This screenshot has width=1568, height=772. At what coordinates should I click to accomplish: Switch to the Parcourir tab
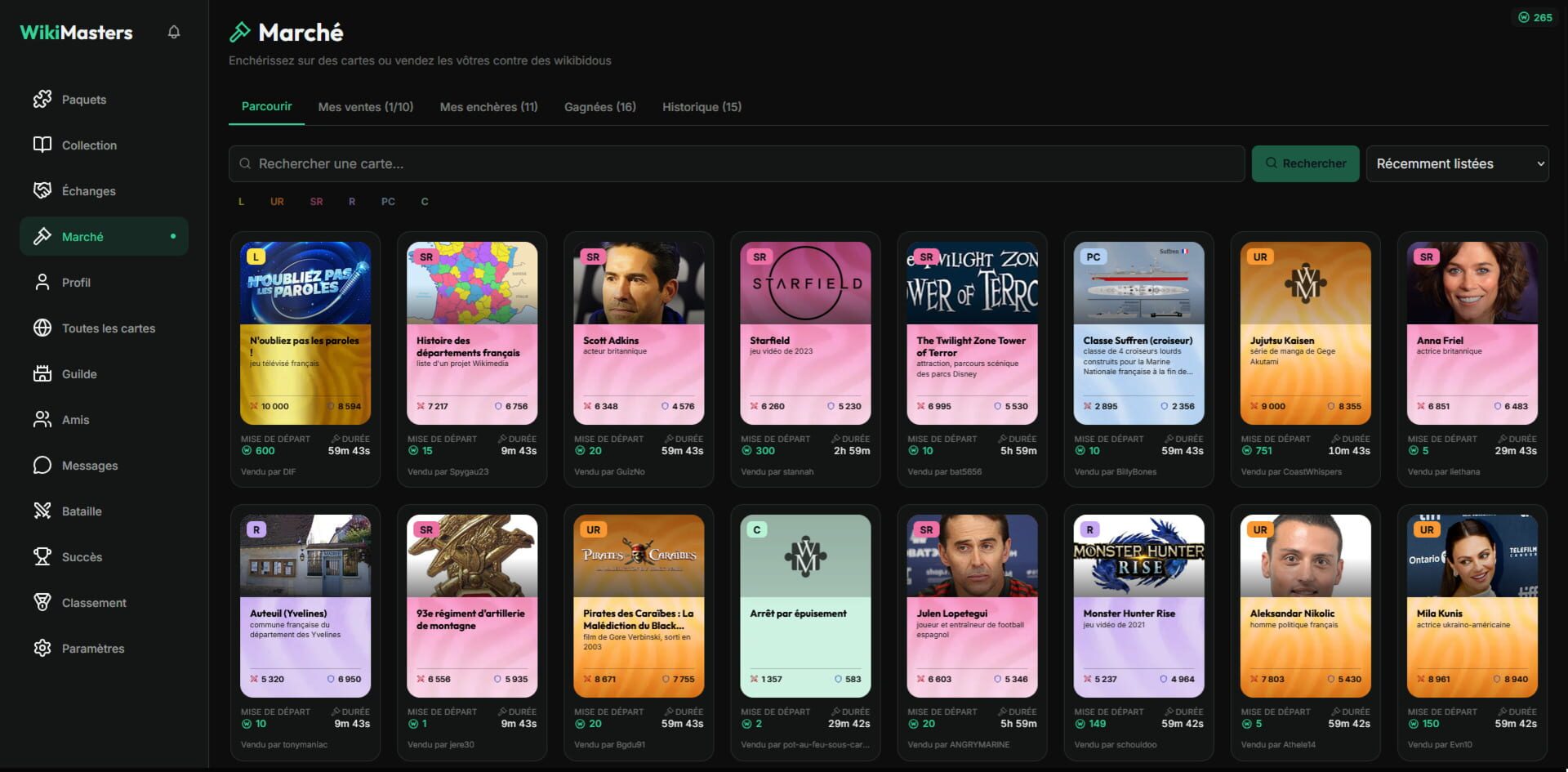pyautogui.click(x=266, y=106)
